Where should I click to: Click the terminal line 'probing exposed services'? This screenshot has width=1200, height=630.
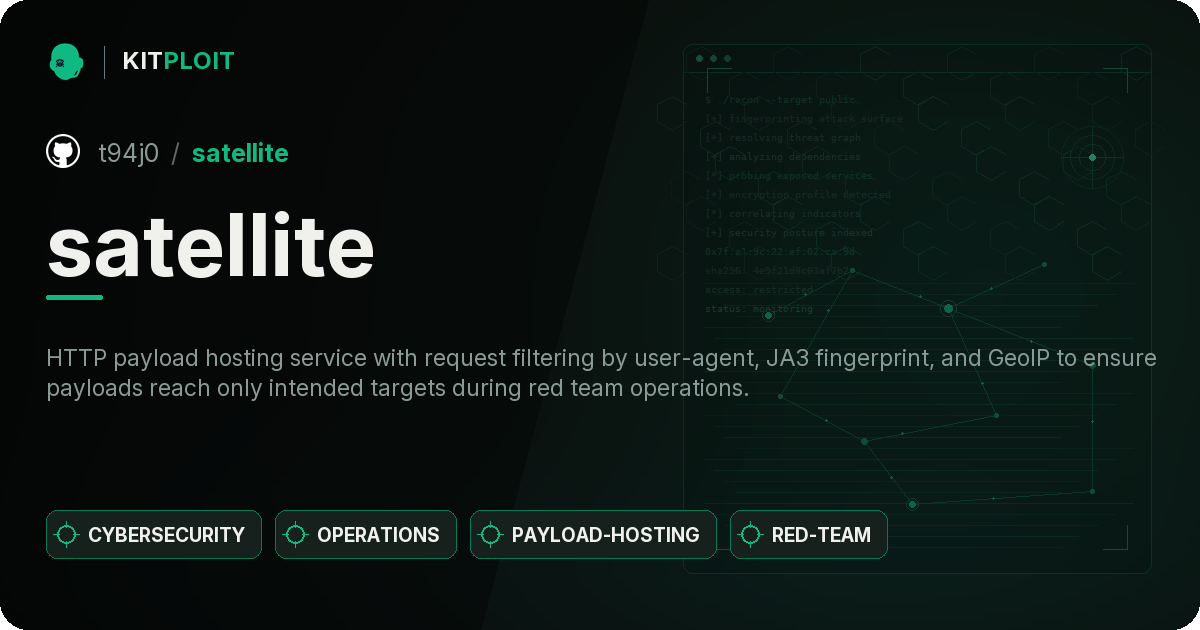coord(790,176)
